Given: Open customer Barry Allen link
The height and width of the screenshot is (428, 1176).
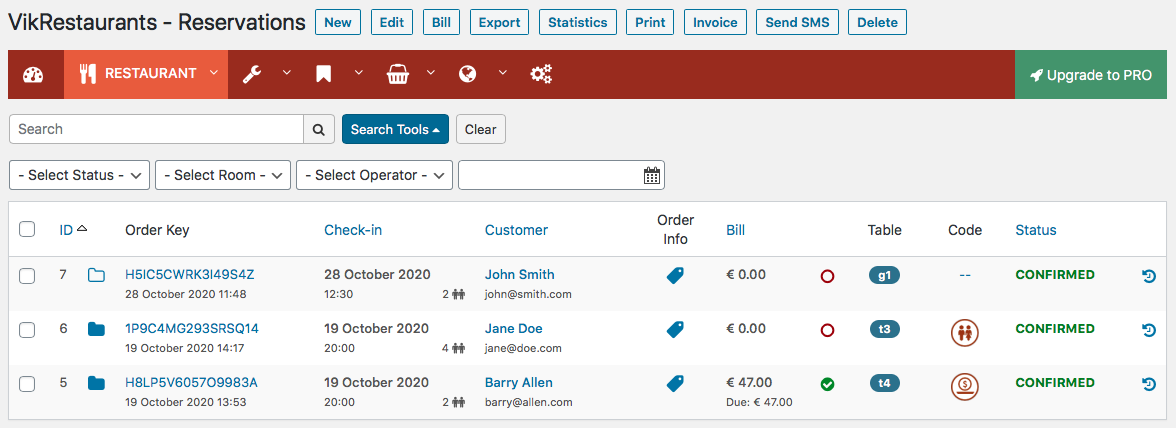Looking at the screenshot, I should [x=519, y=383].
